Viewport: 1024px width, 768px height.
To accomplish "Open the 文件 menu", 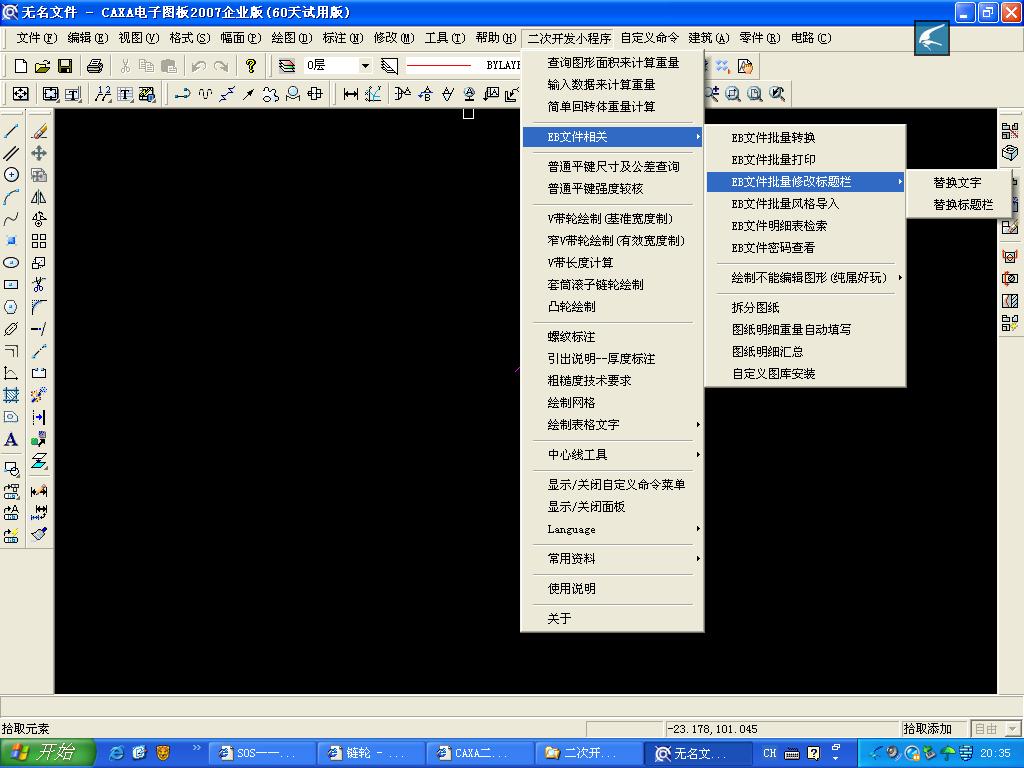I will tap(37, 38).
